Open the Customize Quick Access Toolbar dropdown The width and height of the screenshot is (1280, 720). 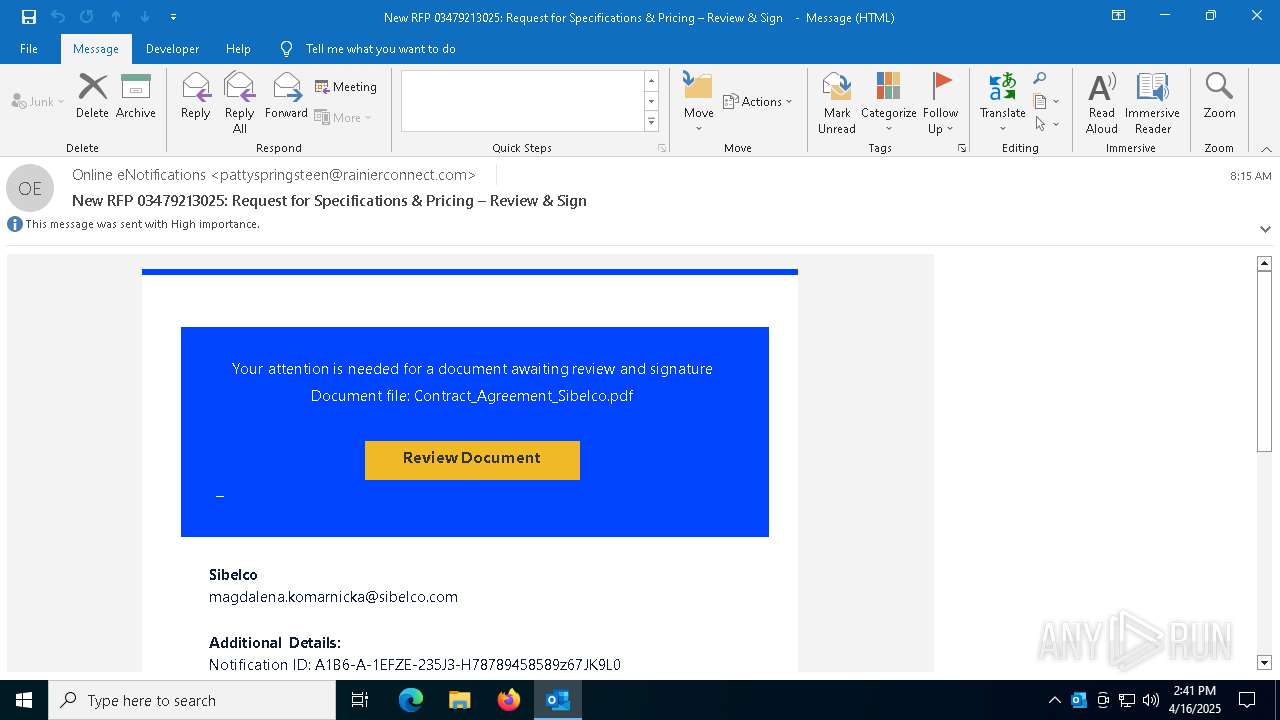click(x=173, y=17)
